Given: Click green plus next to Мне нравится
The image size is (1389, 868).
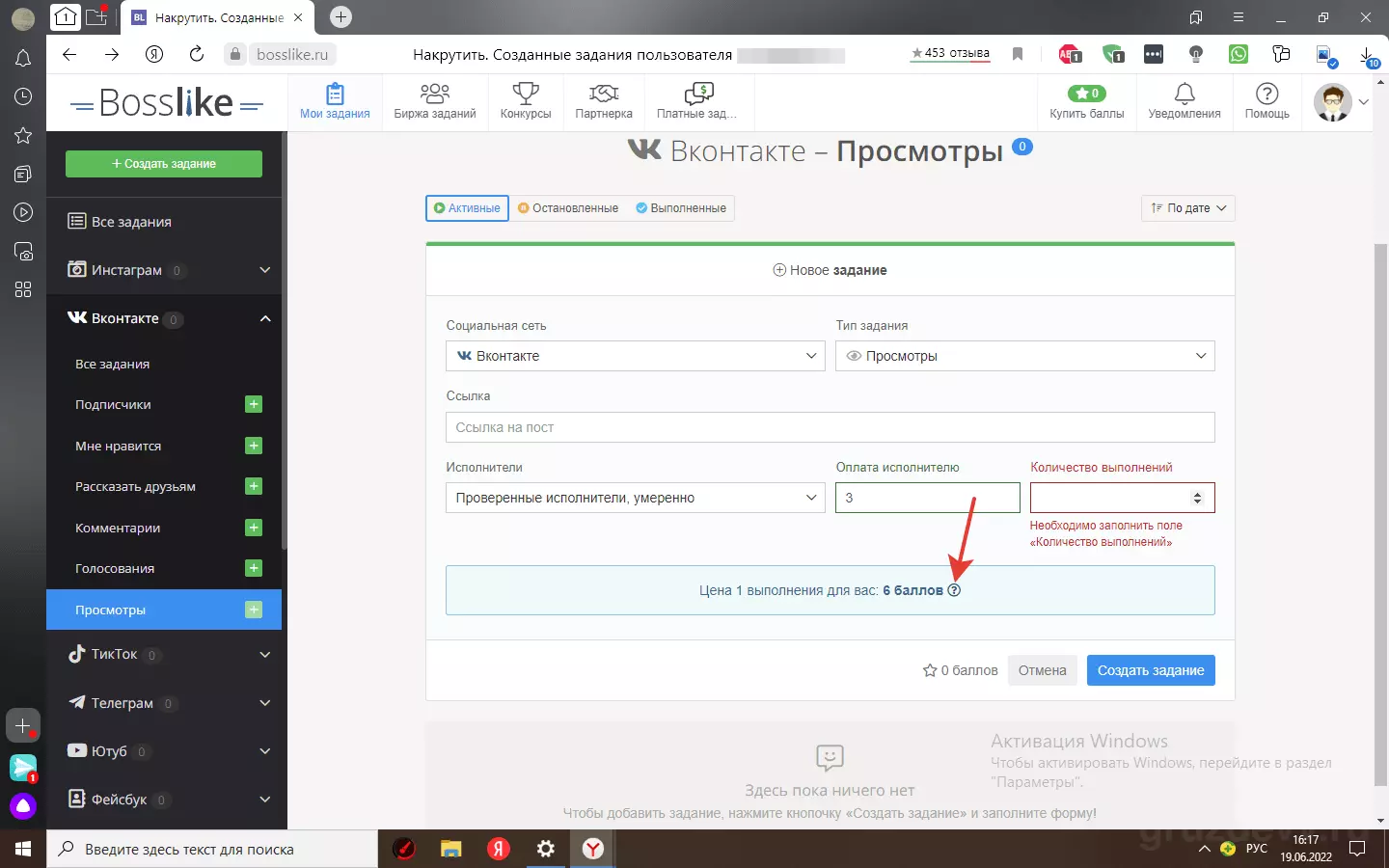Looking at the screenshot, I should (x=254, y=446).
